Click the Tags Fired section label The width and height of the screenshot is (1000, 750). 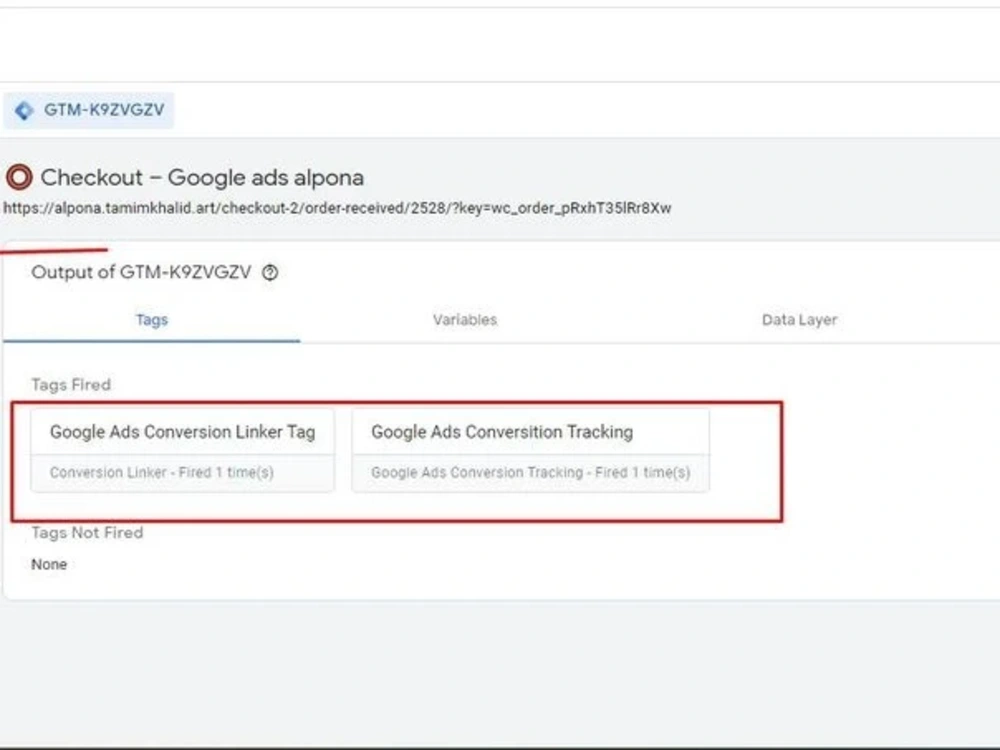71,385
